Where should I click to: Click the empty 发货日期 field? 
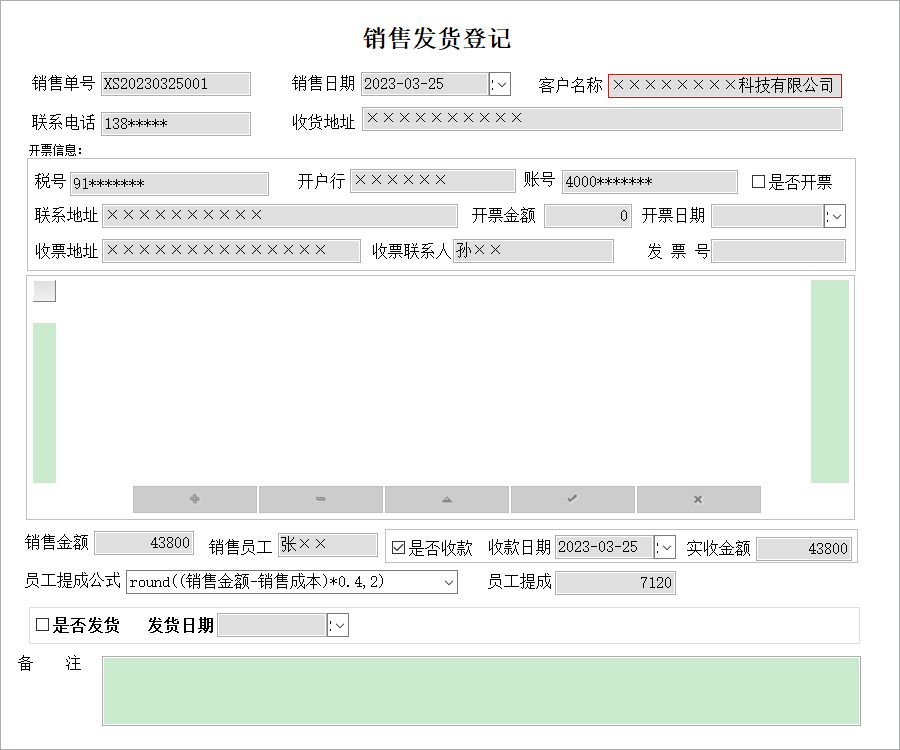tap(272, 625)
